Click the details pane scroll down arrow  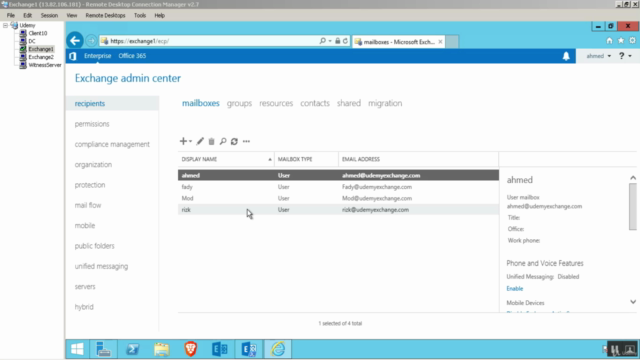(x=633, y=302)
